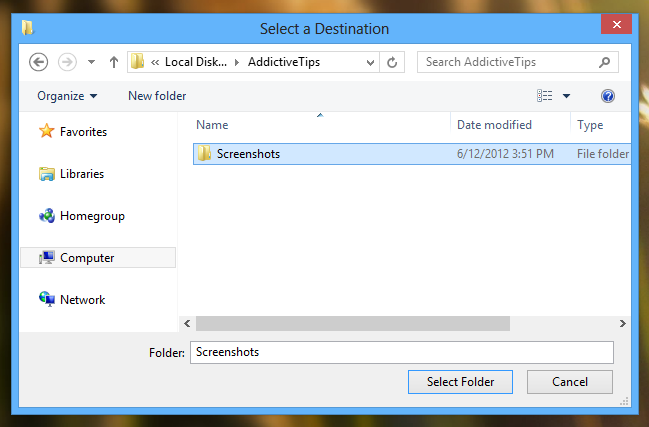Image resolution: width=649 pixels, height=427 pixels.
Task: Open the recent locations dropdown arrow
Action: coord(91,62)
